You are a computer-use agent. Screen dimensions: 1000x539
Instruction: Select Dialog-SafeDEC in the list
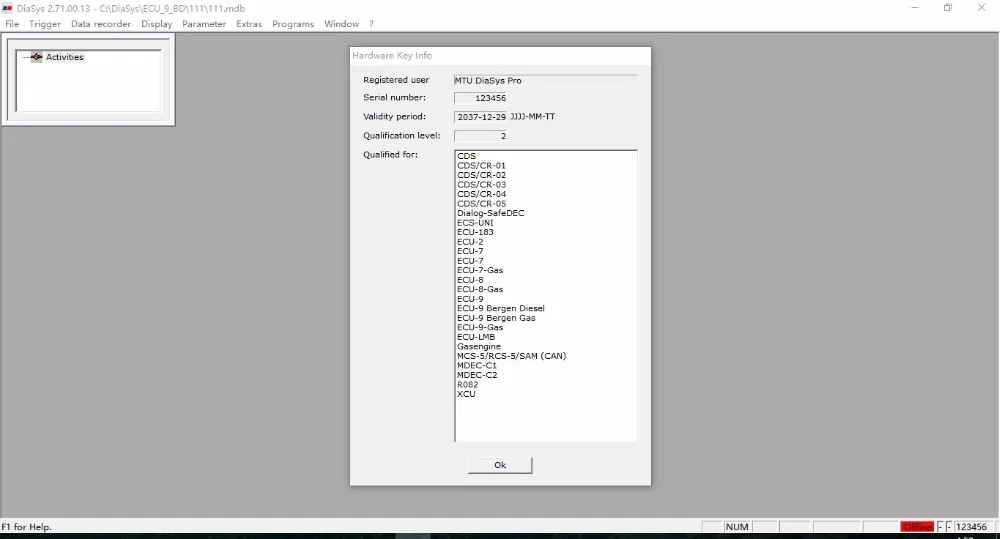[490, 213]
